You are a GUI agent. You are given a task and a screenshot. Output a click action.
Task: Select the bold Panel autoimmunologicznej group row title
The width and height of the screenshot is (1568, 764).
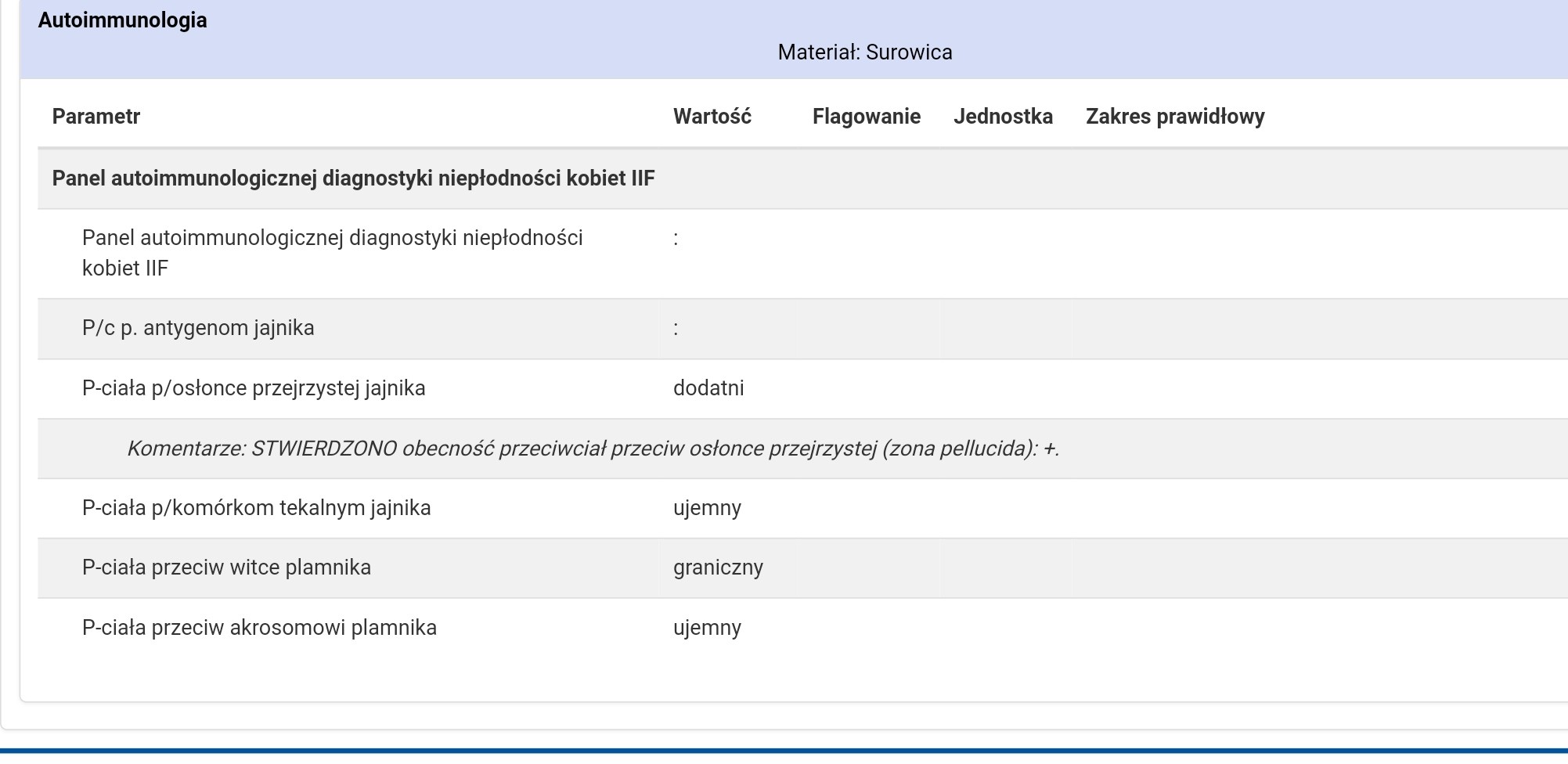pyautogui.click(x=353, y=178)
